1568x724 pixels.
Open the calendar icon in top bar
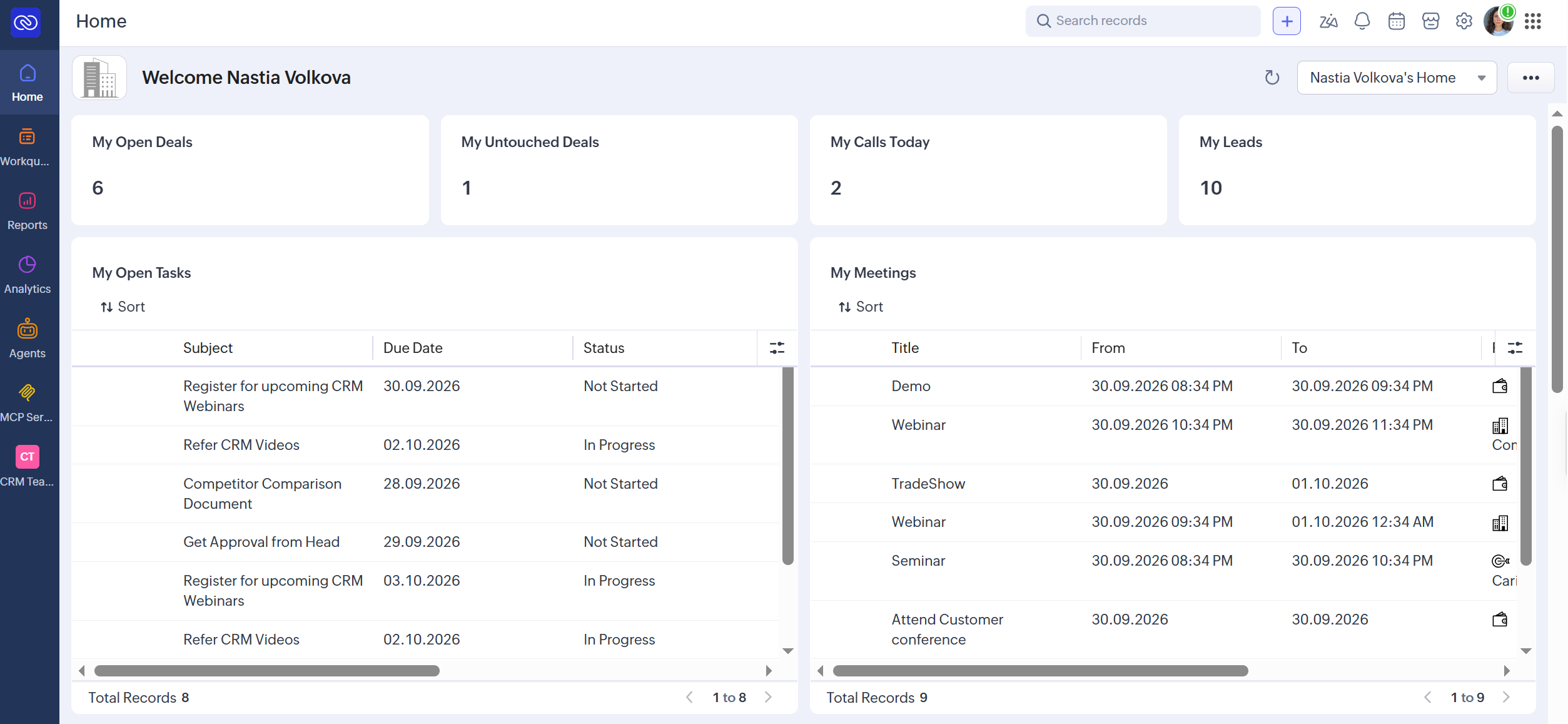1397,21
